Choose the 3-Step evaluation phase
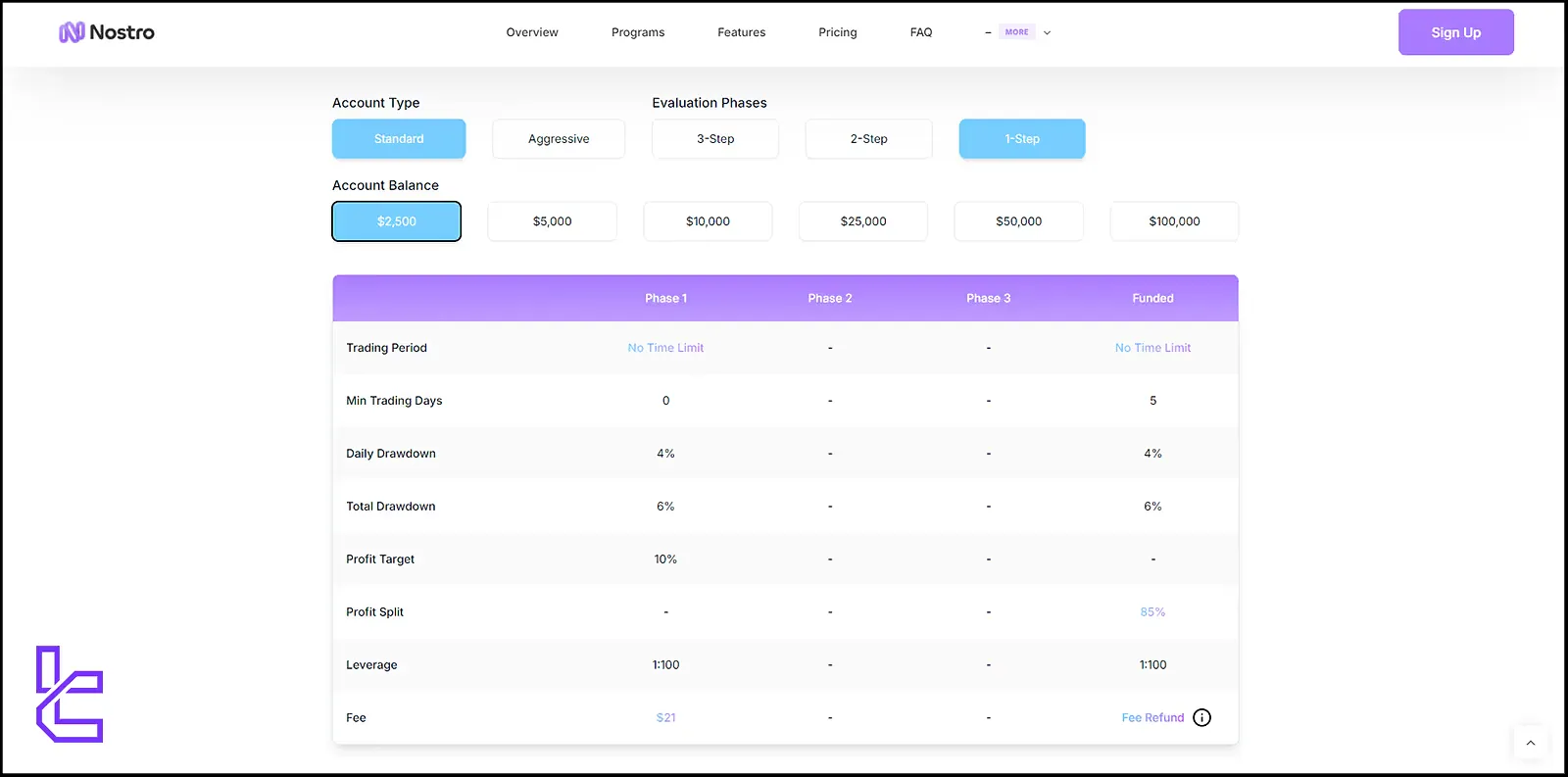Image resolution: width=1568 pixels, height=777 pixels. coord(715,139)
